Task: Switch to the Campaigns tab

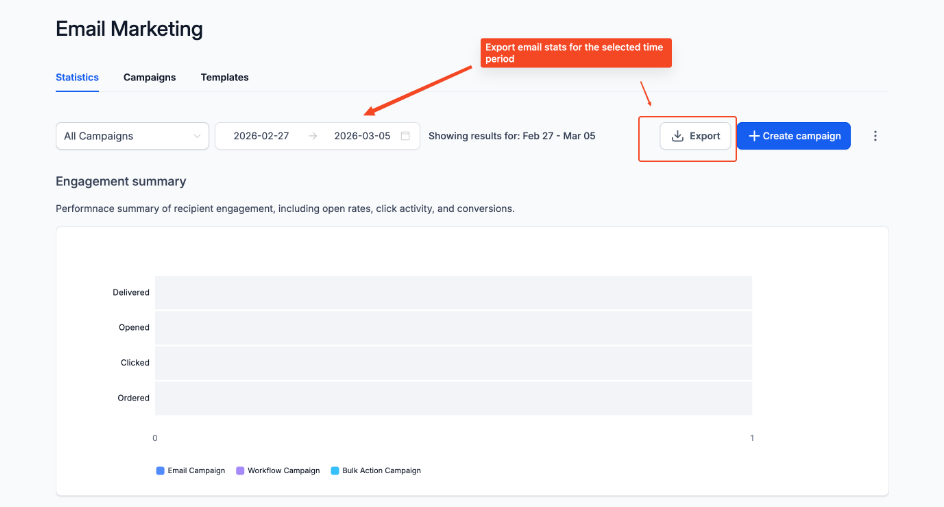Action: pos(149,77)
